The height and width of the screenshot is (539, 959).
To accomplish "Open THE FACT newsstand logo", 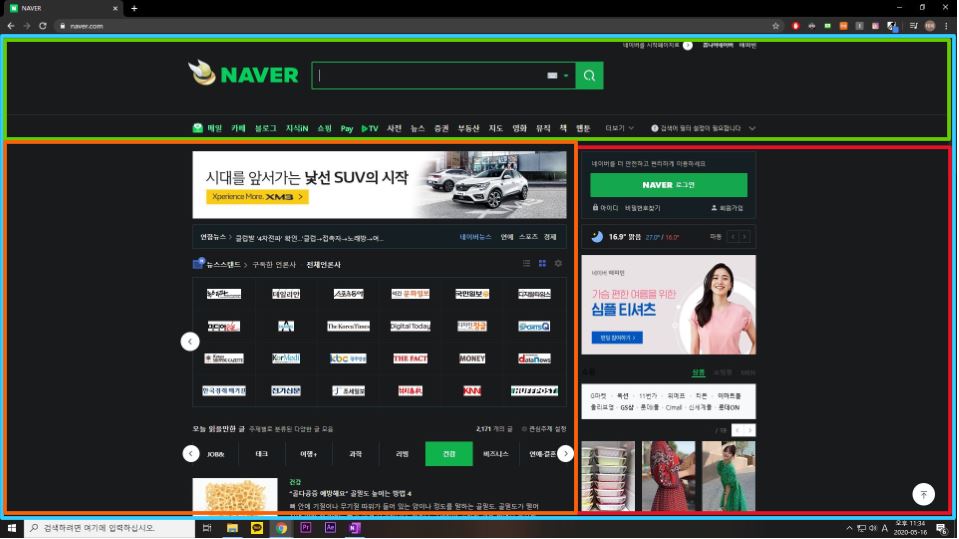I will coord(410,359).
